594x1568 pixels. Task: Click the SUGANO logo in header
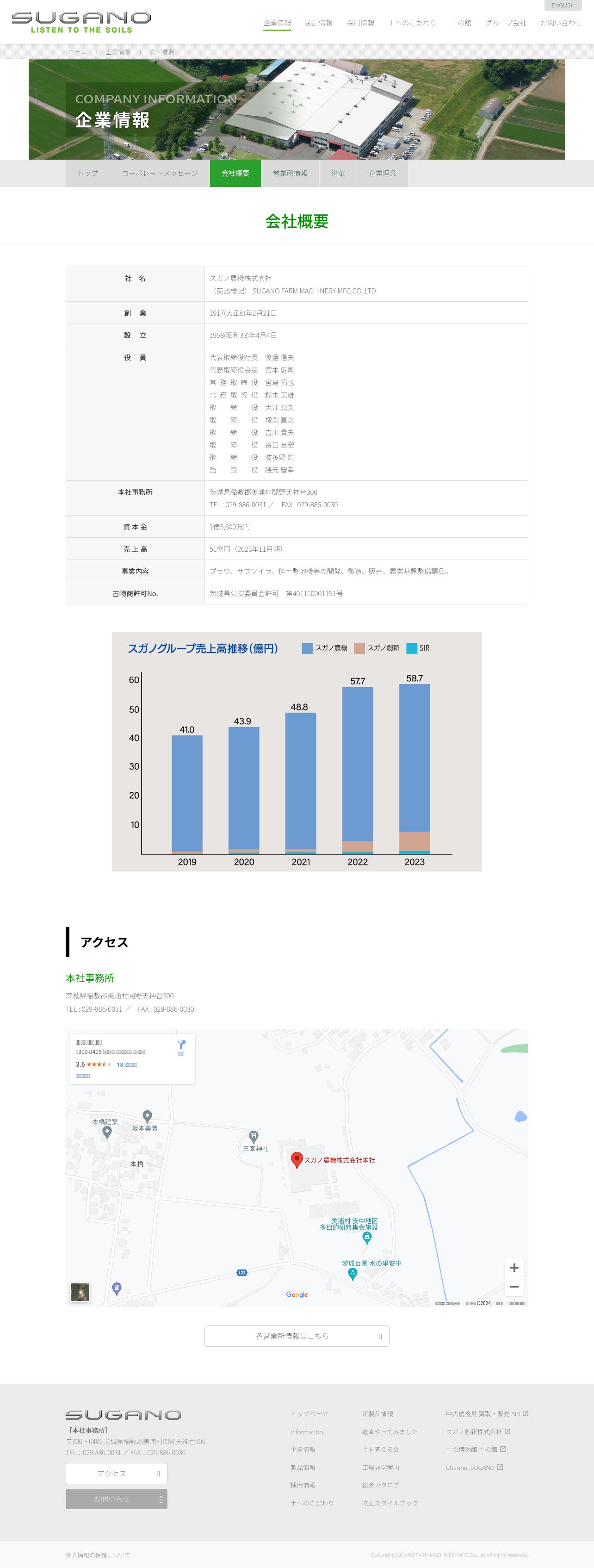[81, 22]
